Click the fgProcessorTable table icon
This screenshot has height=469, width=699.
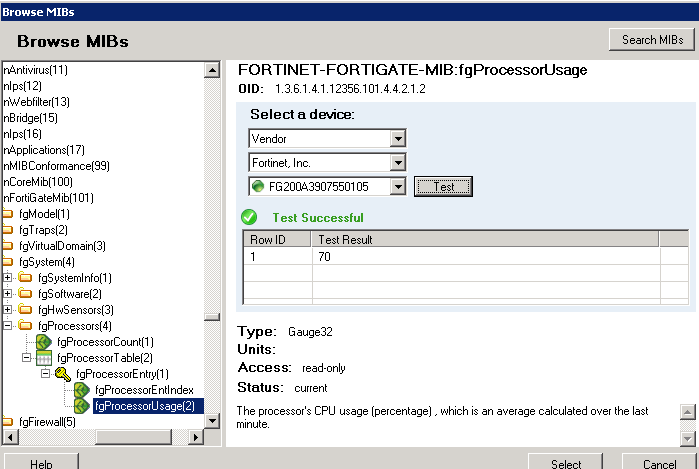click(44, 358)
